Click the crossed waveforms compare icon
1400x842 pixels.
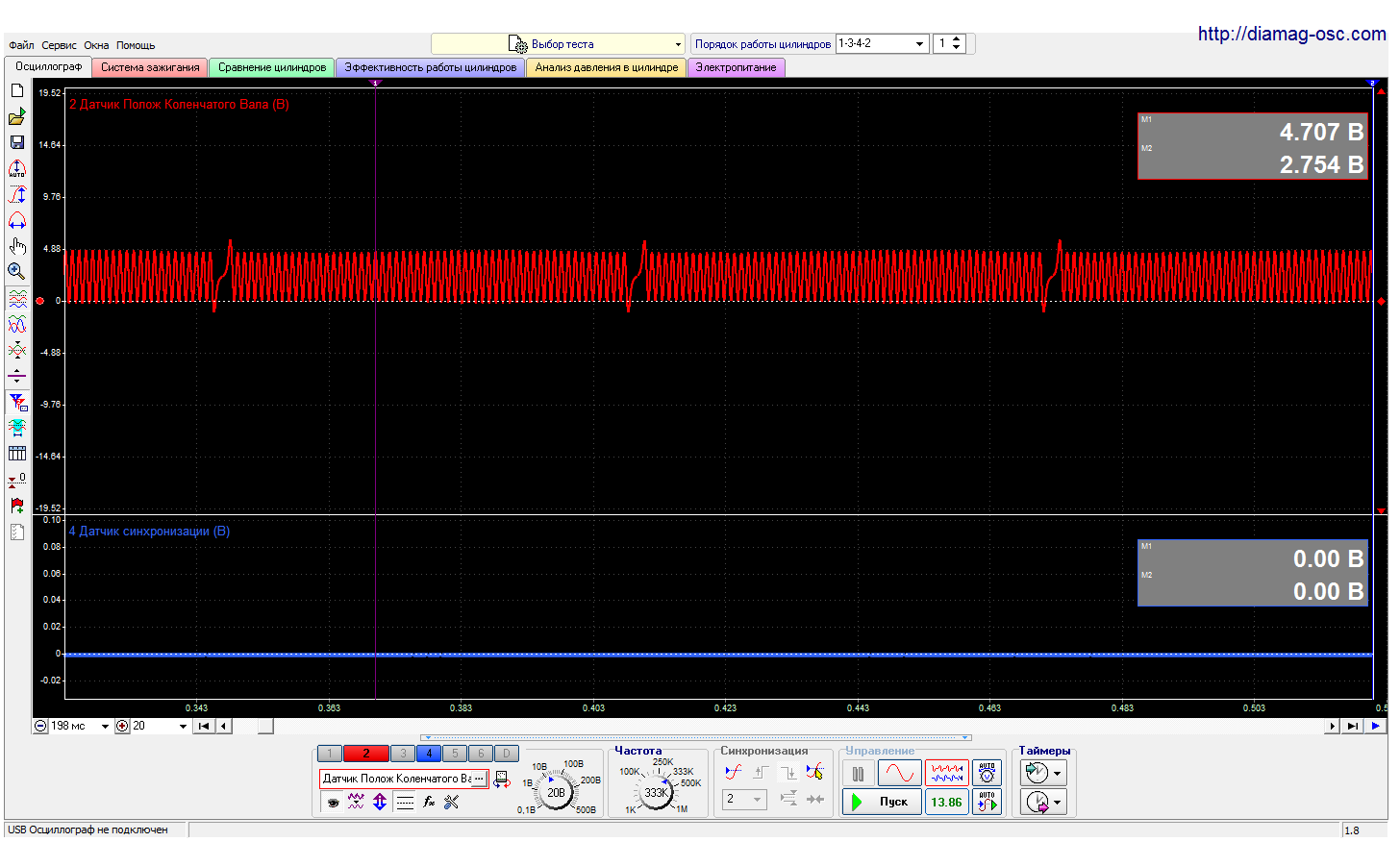tap(17, 351)
